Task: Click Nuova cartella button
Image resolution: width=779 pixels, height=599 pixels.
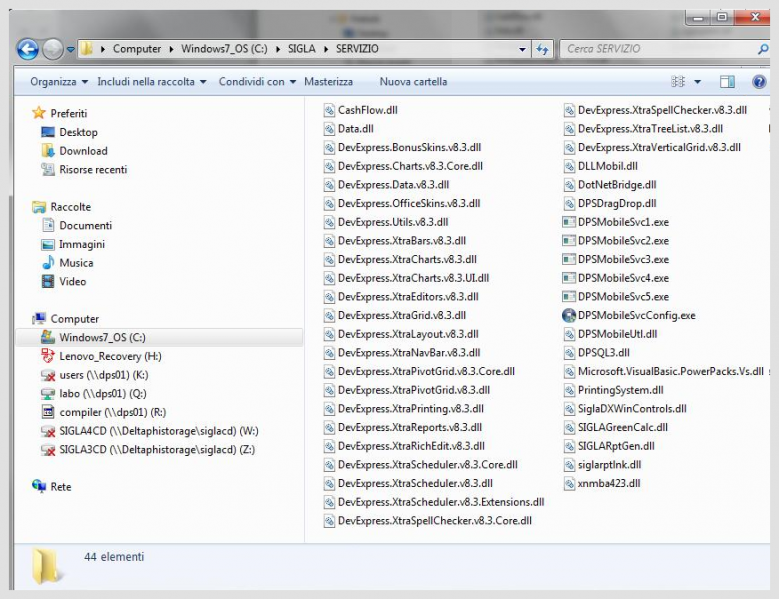Action: 413,81
